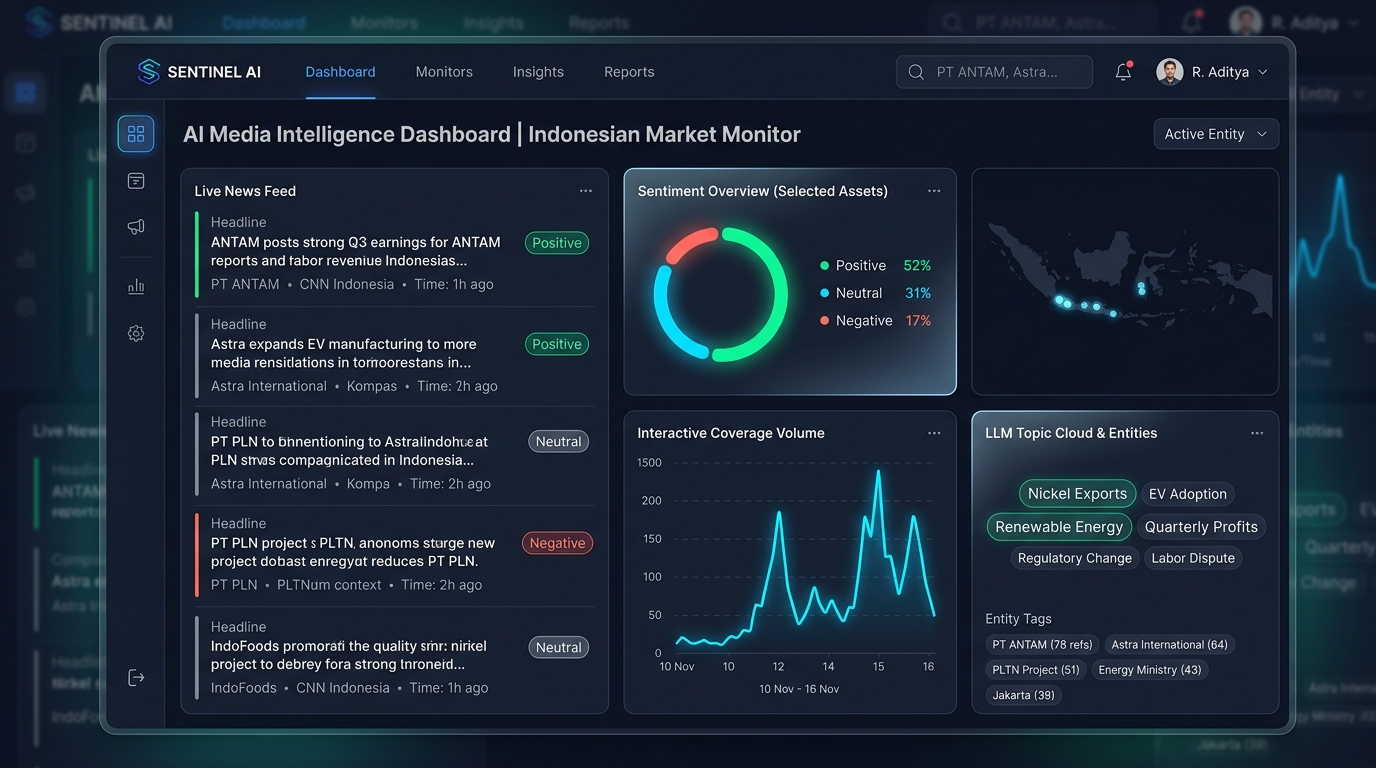Open LLM Topic Cloud options ellipsis
The width and height of the screenshot is (1376, 768).
[x=1257, y=433]
